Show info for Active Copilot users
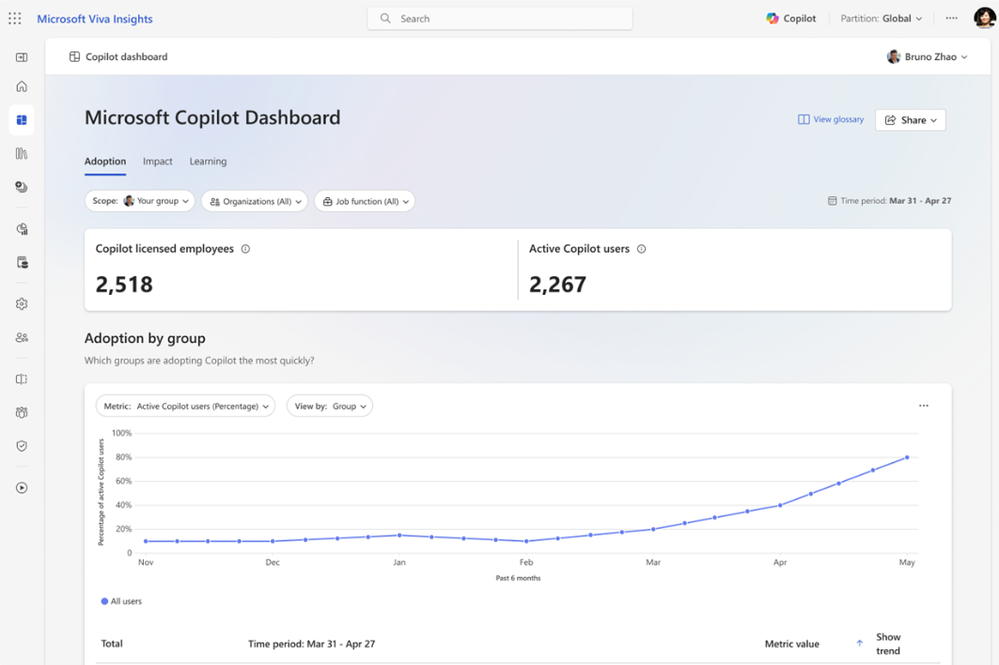The width and height of the screenshot is (999, 665). [x=642, y=249]
